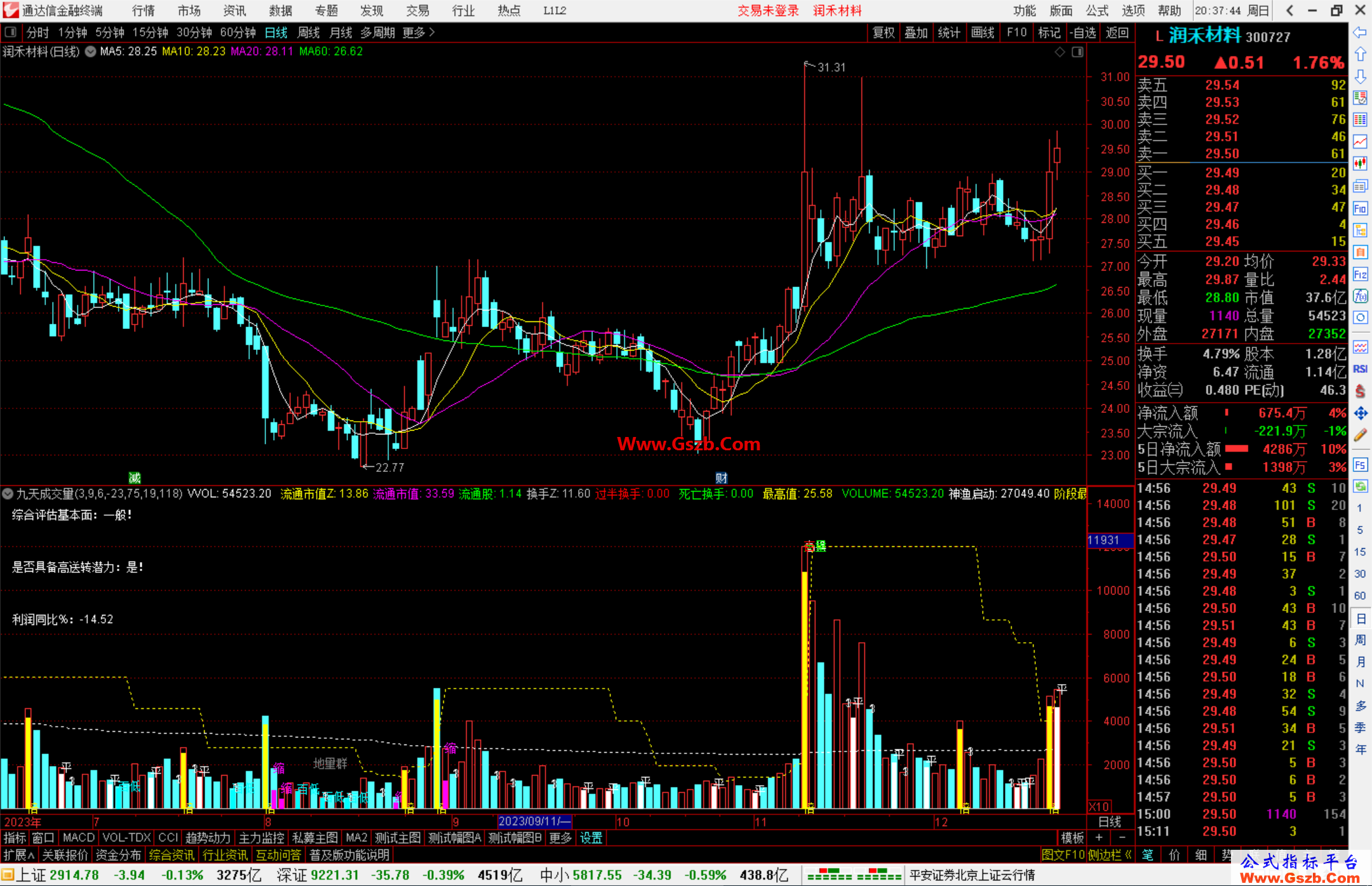Toggle the round marker beside 润禾材料(日线)
This screenshot has height=886, width=1372.
(x=90, y=51)
